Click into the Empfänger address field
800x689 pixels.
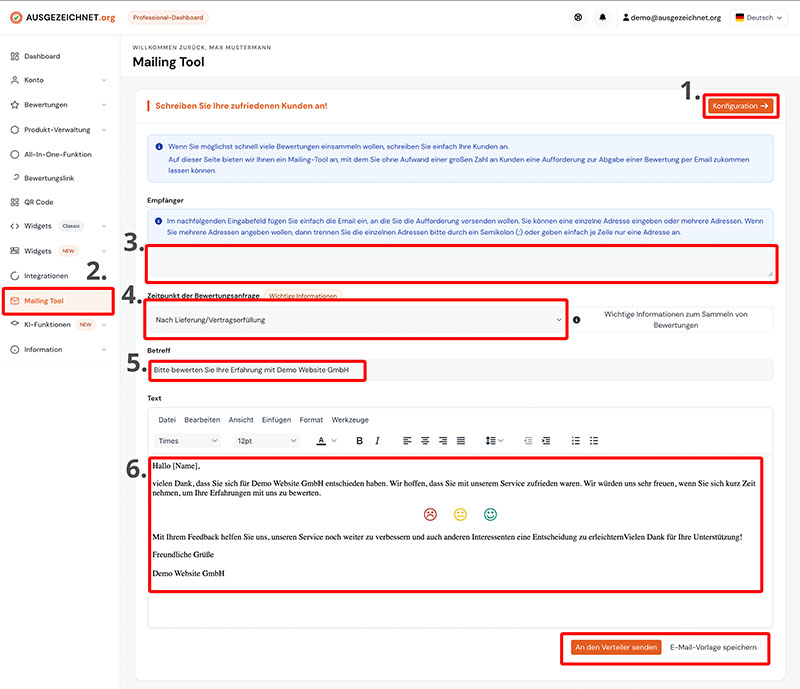click(461, 264)
